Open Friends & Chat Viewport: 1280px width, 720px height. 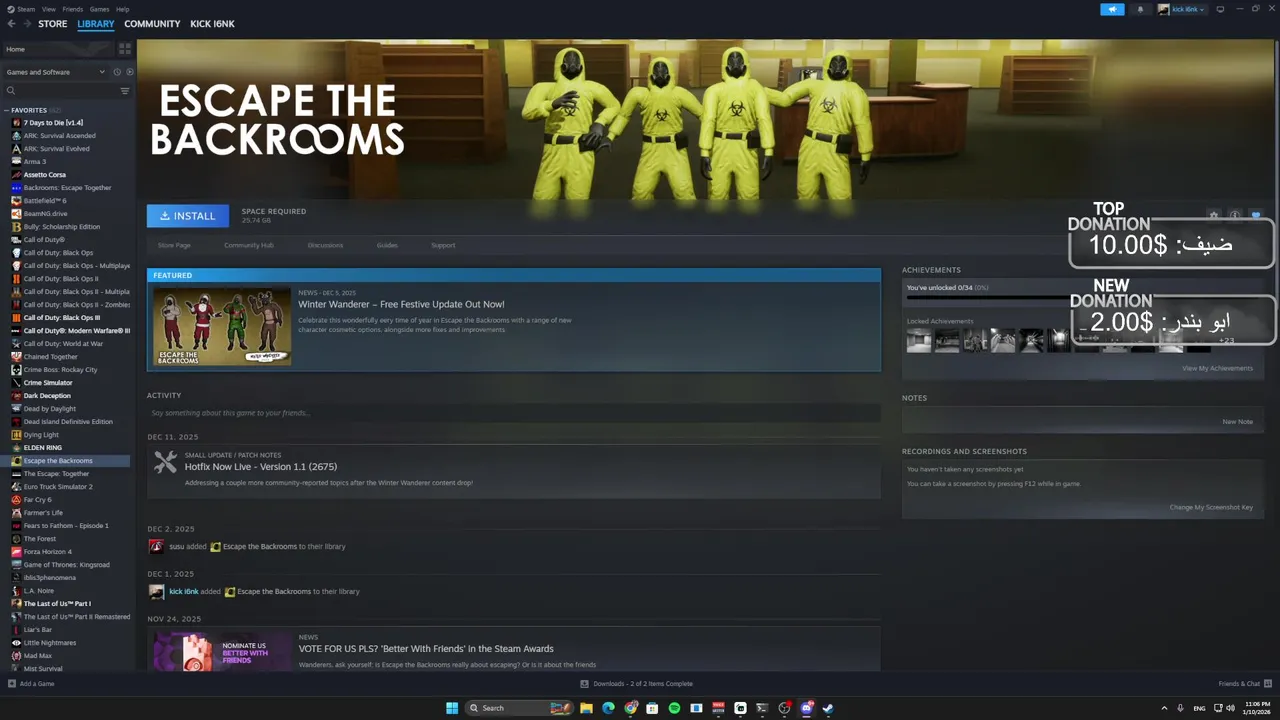coord(1243,684)
